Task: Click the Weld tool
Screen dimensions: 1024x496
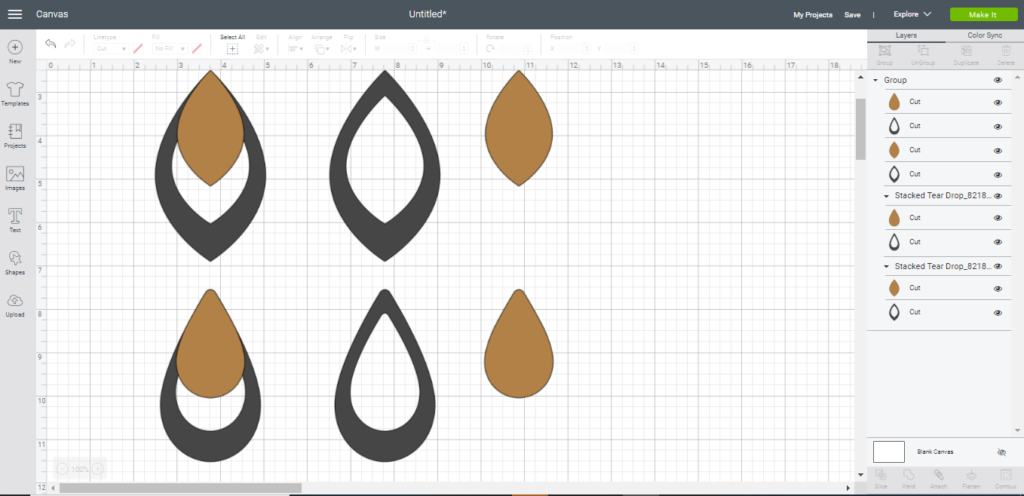Action: tap(908, 478)
